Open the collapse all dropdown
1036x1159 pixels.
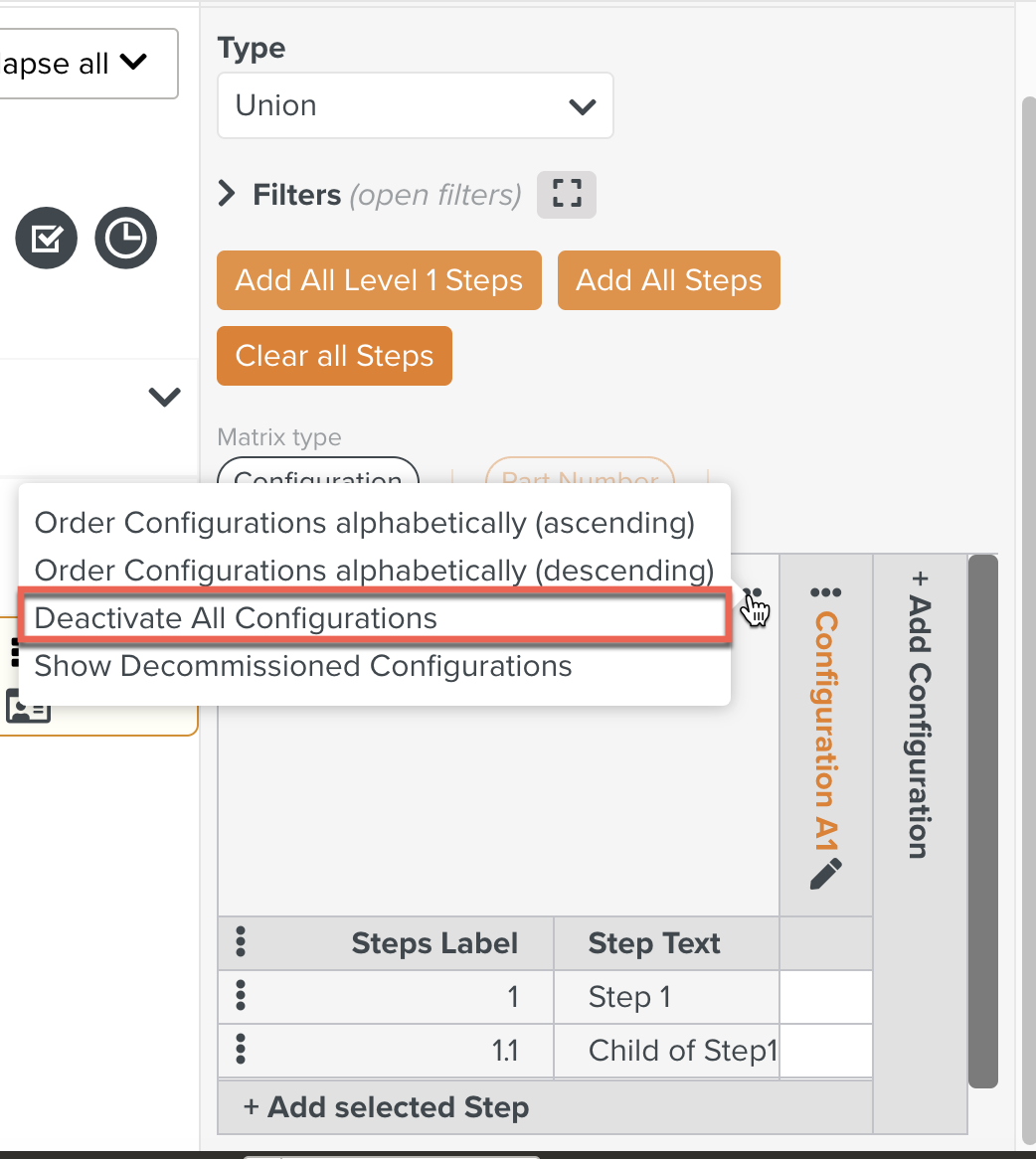tap(87, 65)
